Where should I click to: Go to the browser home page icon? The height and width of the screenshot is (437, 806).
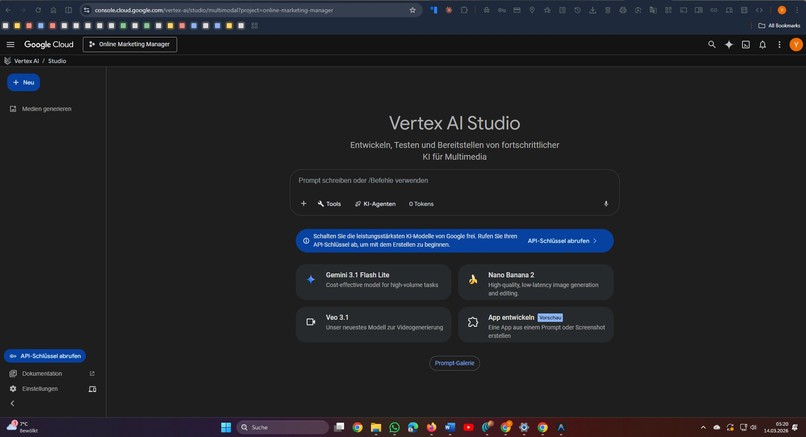click(x=53, y=10)
